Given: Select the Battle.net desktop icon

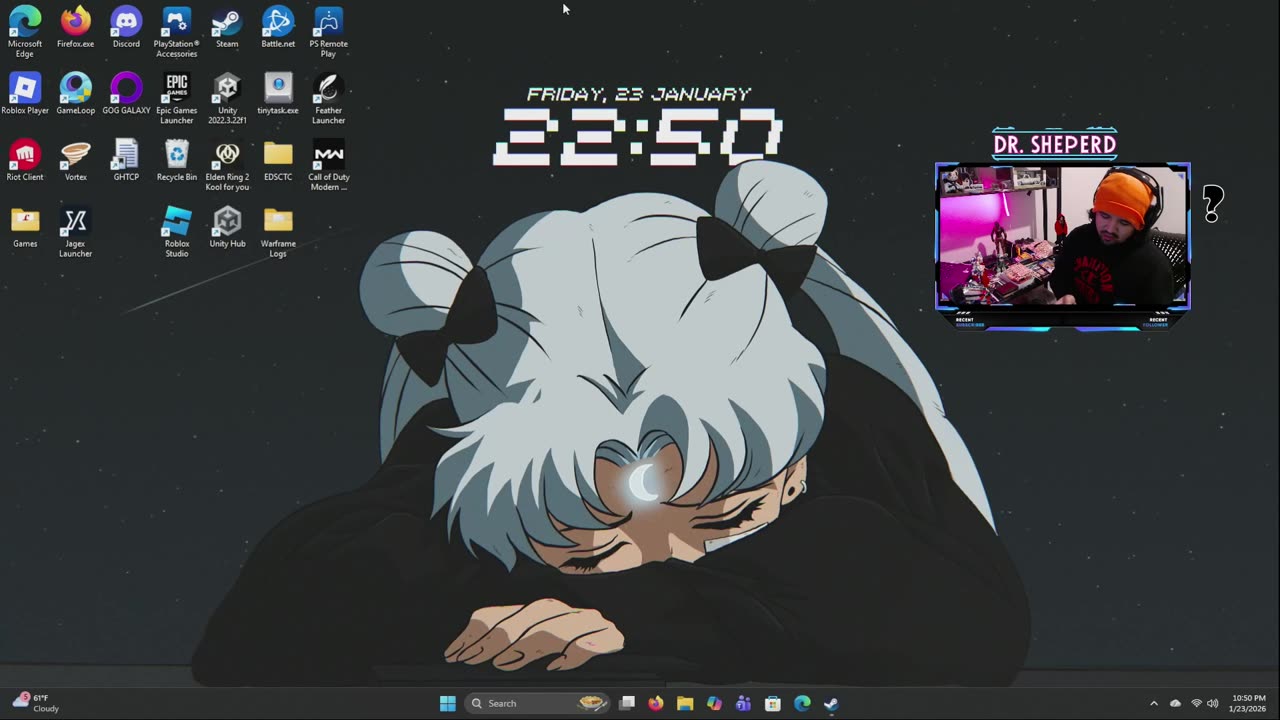Looking at the screenshot, I should pyautogui.click(x=278, y=27).
